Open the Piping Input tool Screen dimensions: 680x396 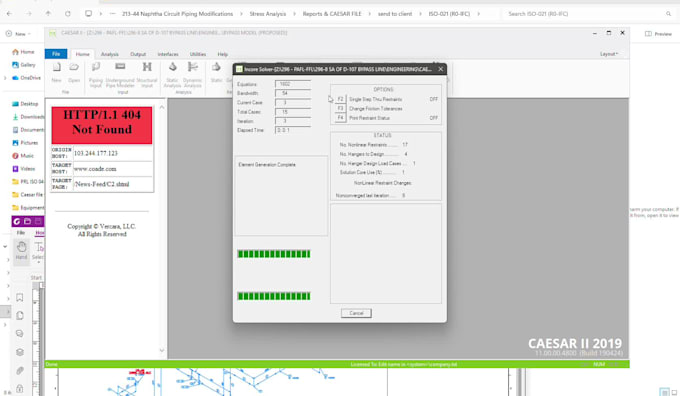pyautogui.click(x=96, y=74)
